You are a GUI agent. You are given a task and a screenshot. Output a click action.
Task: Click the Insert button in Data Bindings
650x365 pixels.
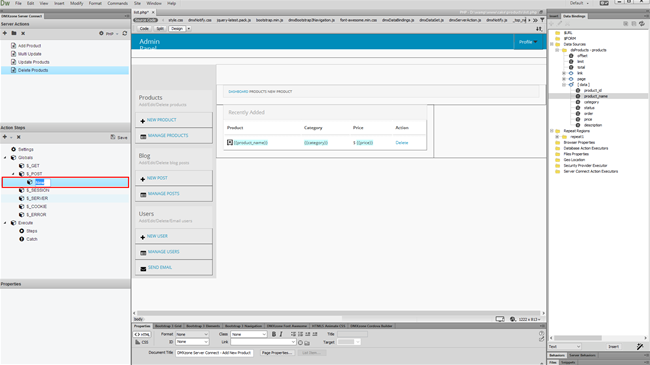coord(613,347)
